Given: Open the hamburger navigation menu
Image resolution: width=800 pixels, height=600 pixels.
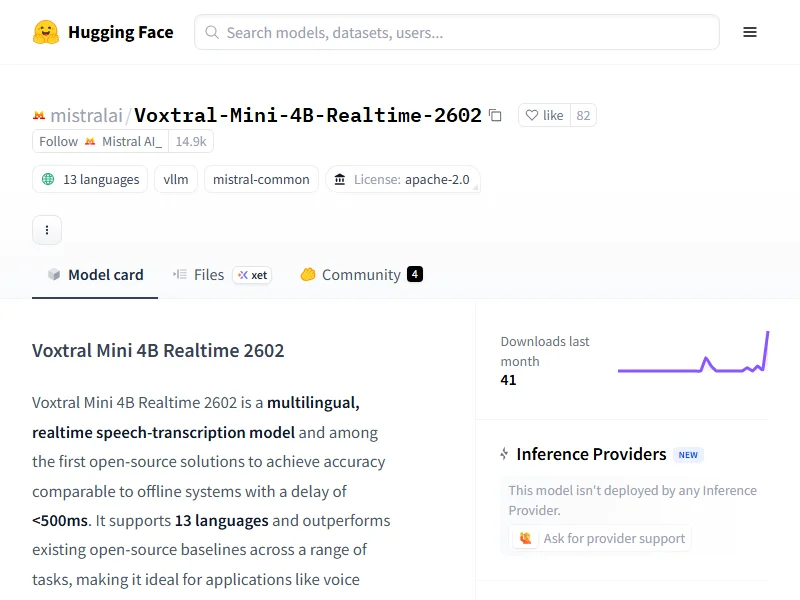Looking at the screenshot, I should [750, 32].
